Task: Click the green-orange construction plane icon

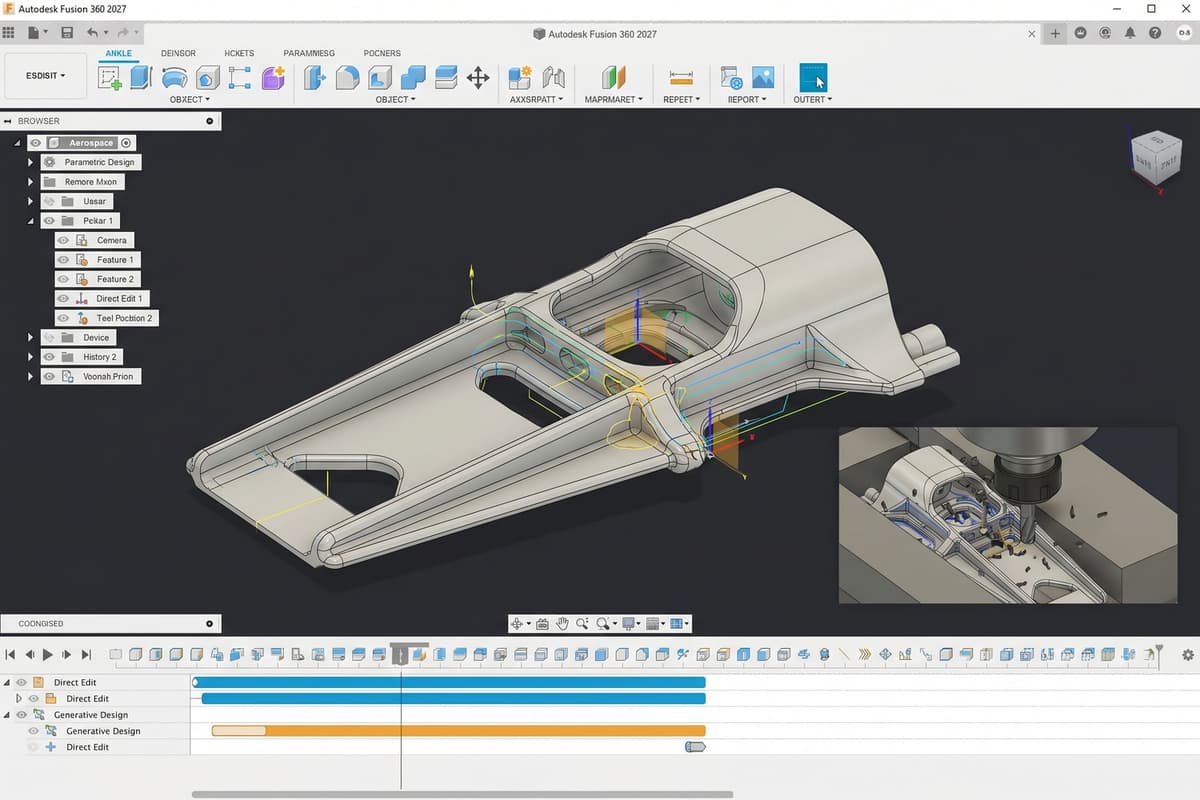Action: click(614, 78)
